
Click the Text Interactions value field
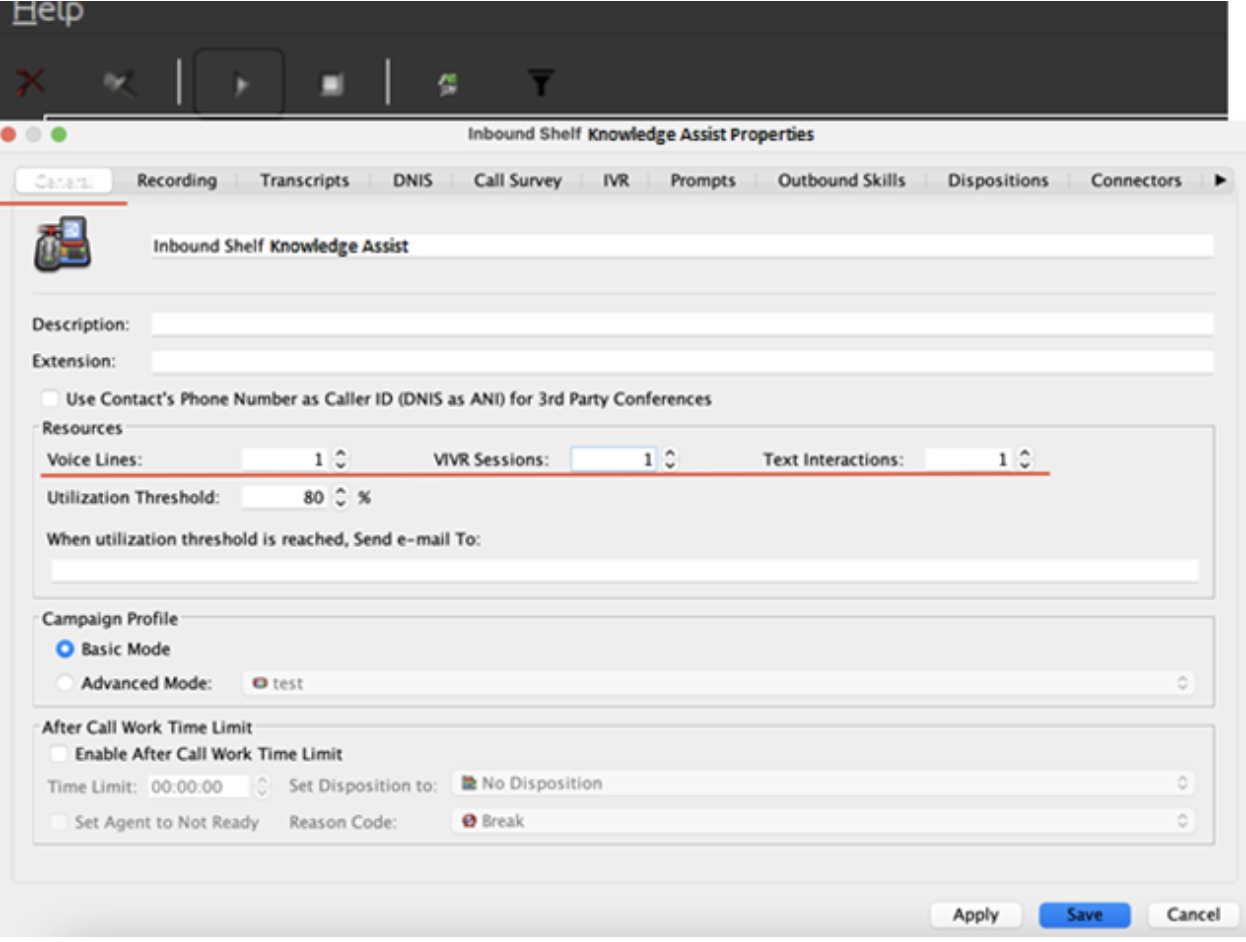(969, 459)
